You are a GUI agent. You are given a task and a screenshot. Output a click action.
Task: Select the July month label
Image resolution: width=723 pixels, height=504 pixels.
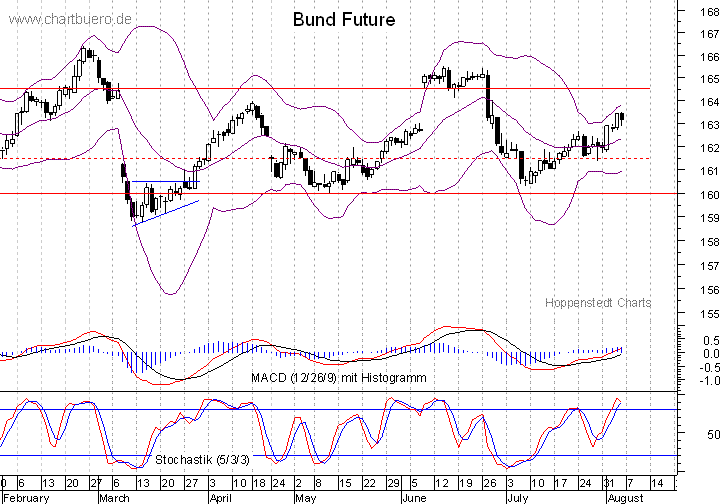[x=517, y=498]
